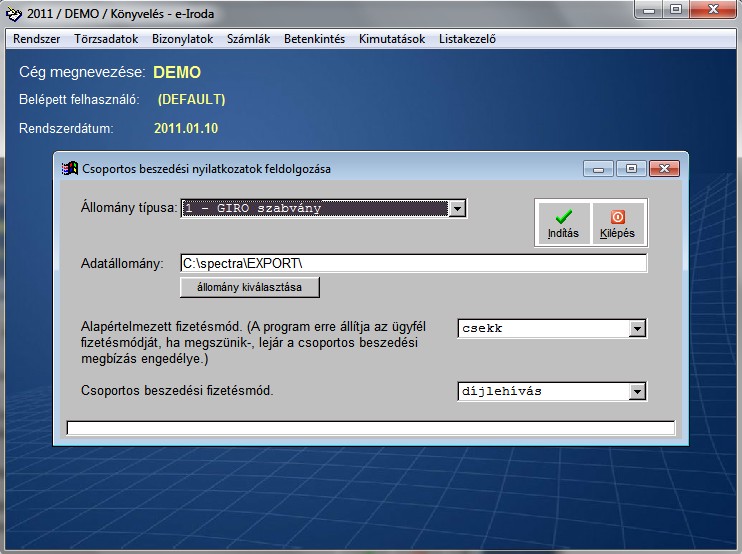Expand the csekk payment method dropdown
Image resolution: width=742 pixels, height=554 pixels.
coord(637,328)
